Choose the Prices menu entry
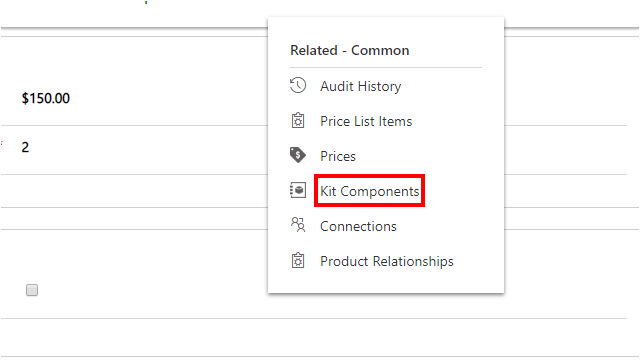The width and height of the screenshot is (640, 360). [x=338, y=156]
